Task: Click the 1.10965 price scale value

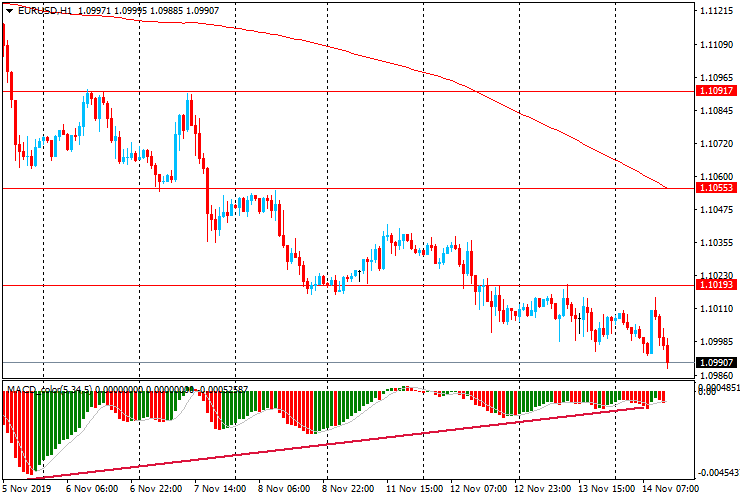Action: point(716,78)
